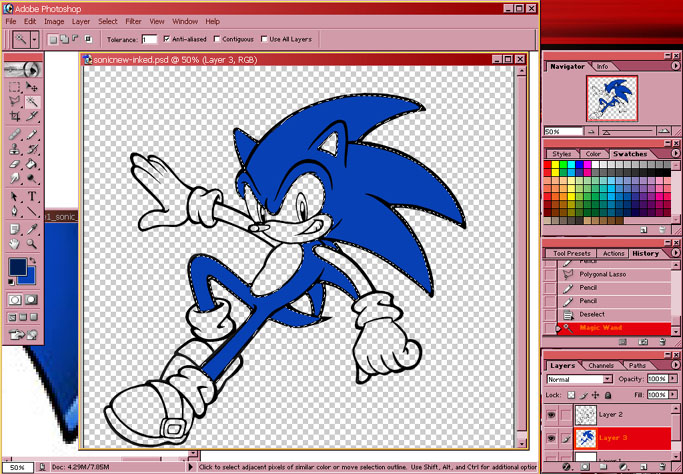Hide Layer 3 with eye icon
The image size is (683, 474).
551,438
